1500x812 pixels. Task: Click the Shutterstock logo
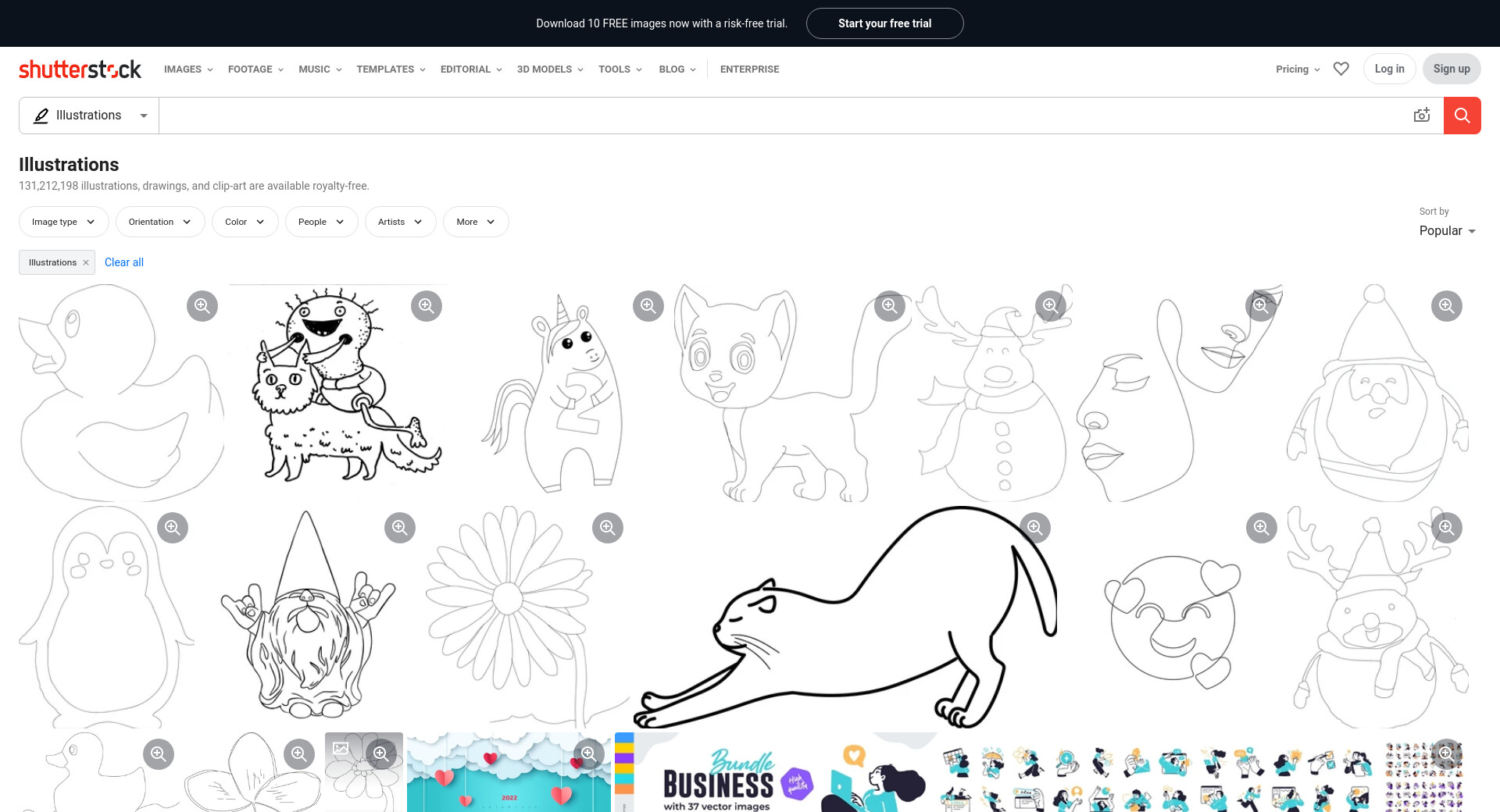coord(80,69)
